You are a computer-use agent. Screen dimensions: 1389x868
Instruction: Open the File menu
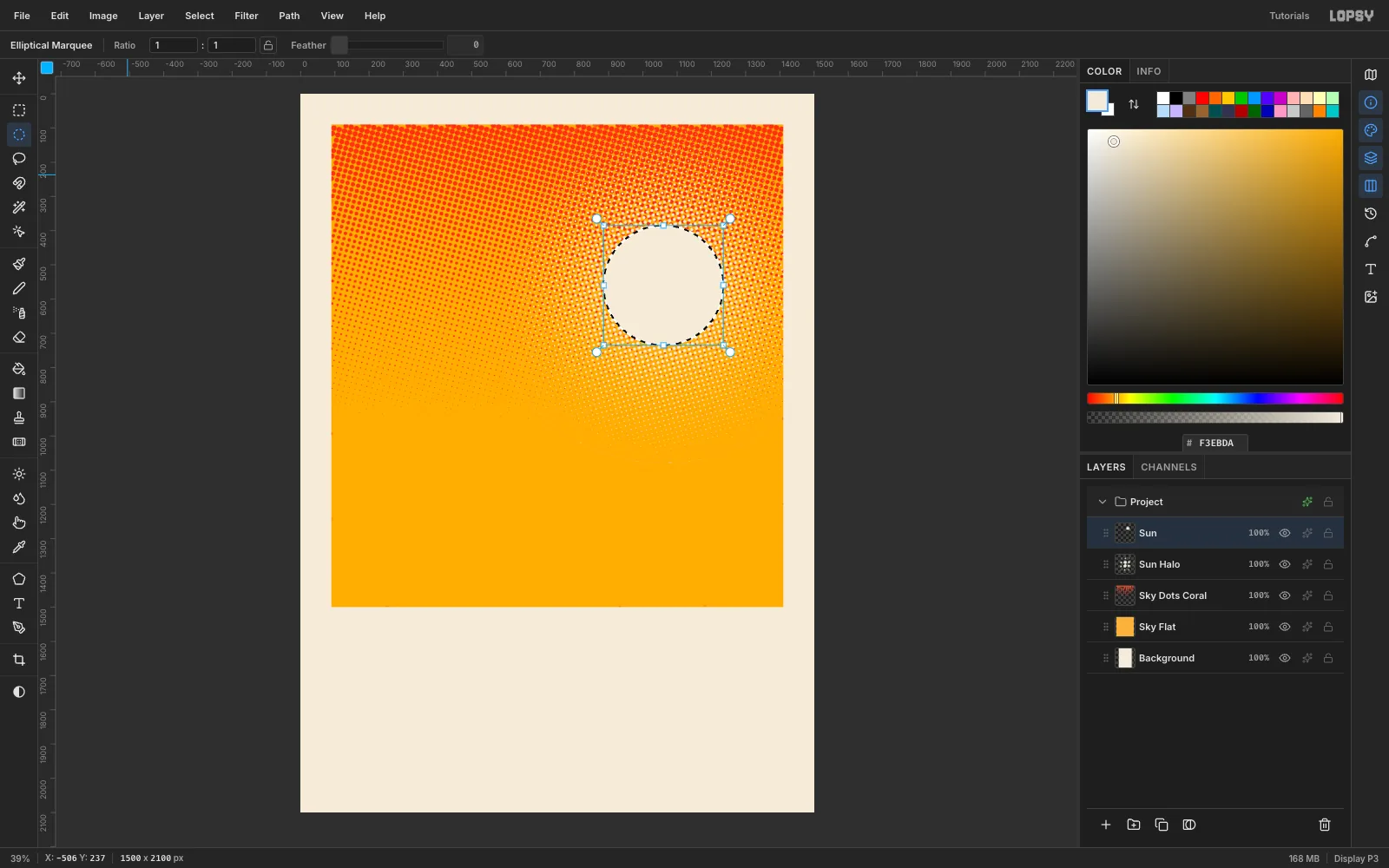click(22, 16)
